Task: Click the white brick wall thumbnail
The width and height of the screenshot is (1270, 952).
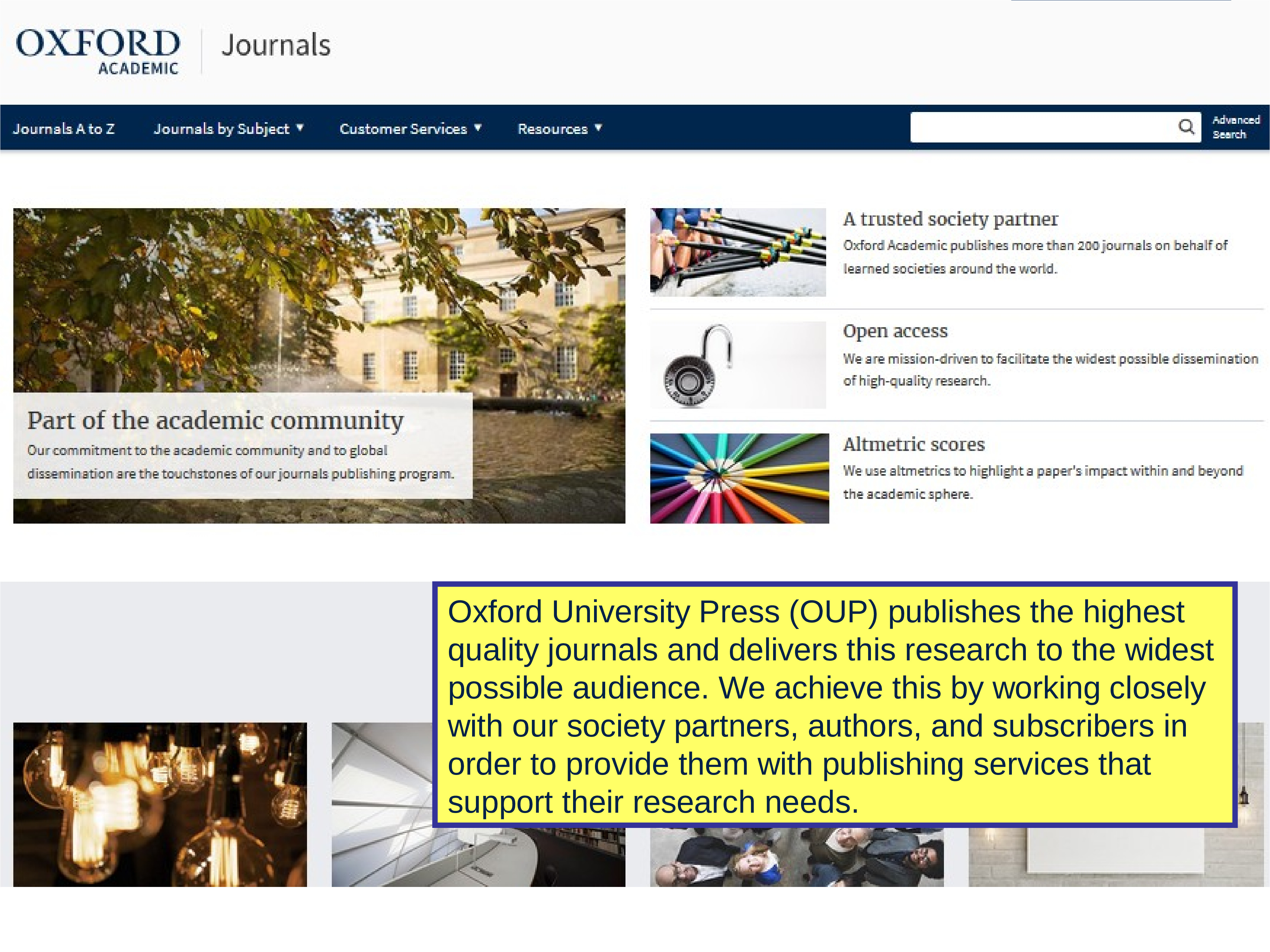Action: (x=1116, y=857)
